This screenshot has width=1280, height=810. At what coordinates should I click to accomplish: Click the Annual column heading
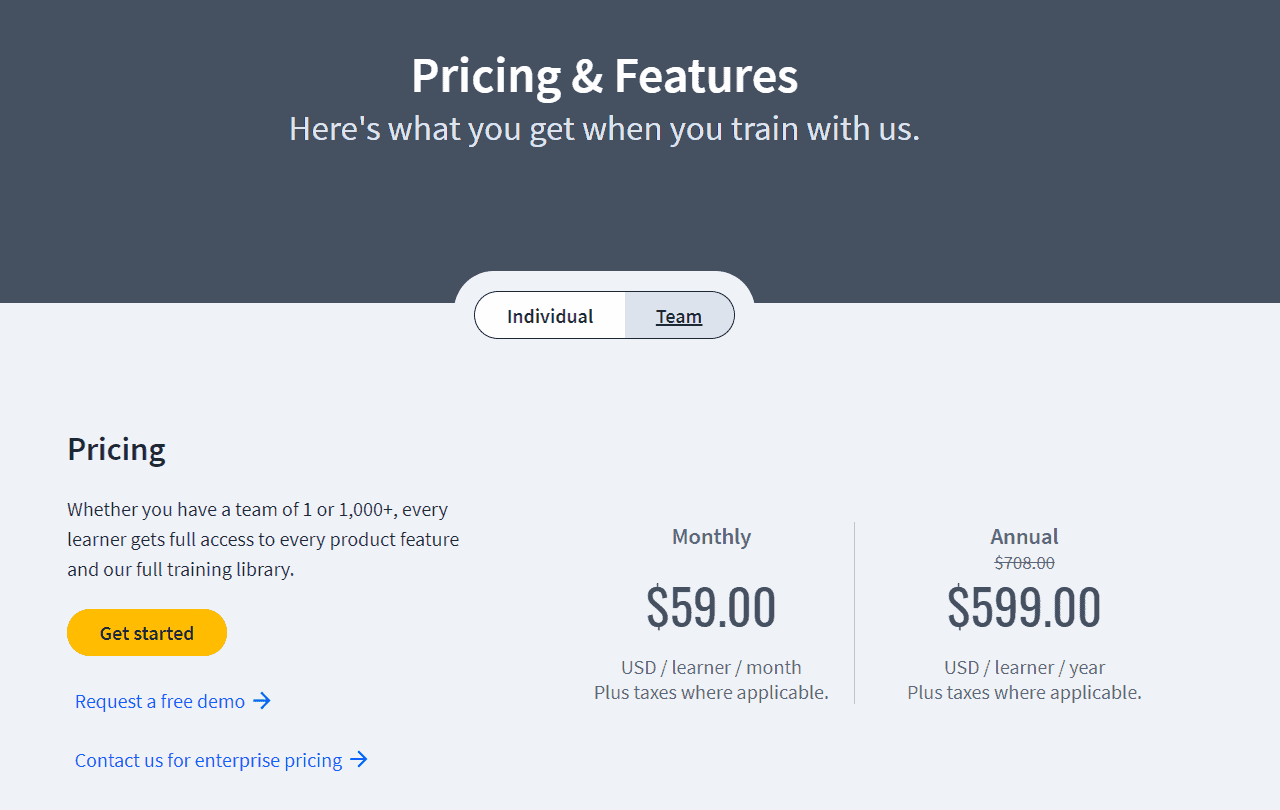click(1024, 536)
